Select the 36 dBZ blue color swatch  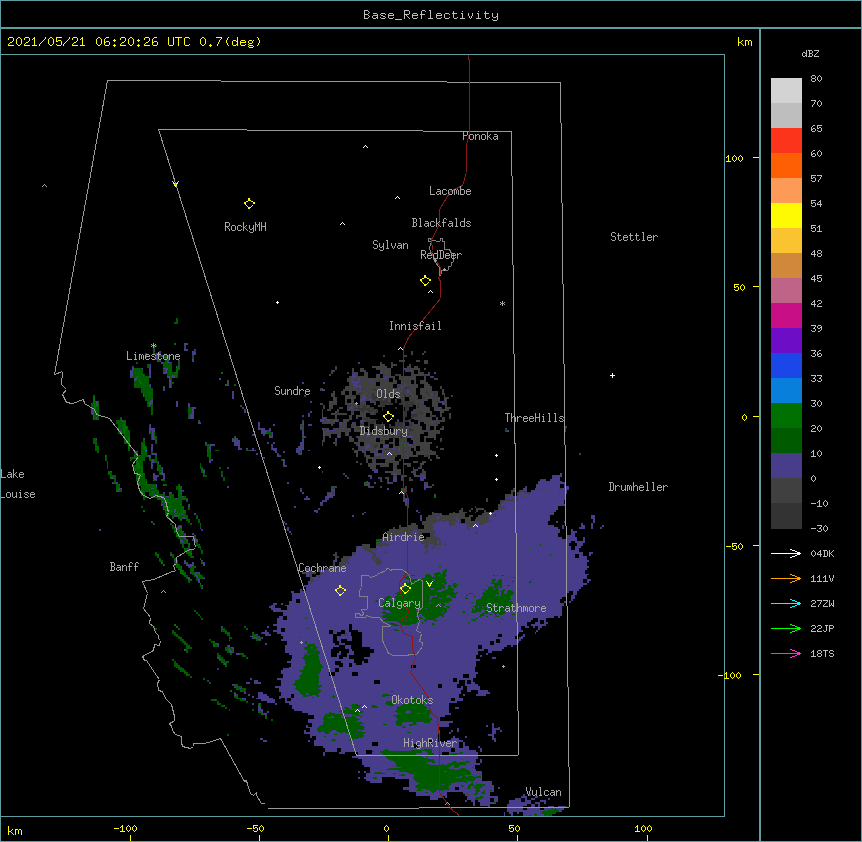coord(786,365)
